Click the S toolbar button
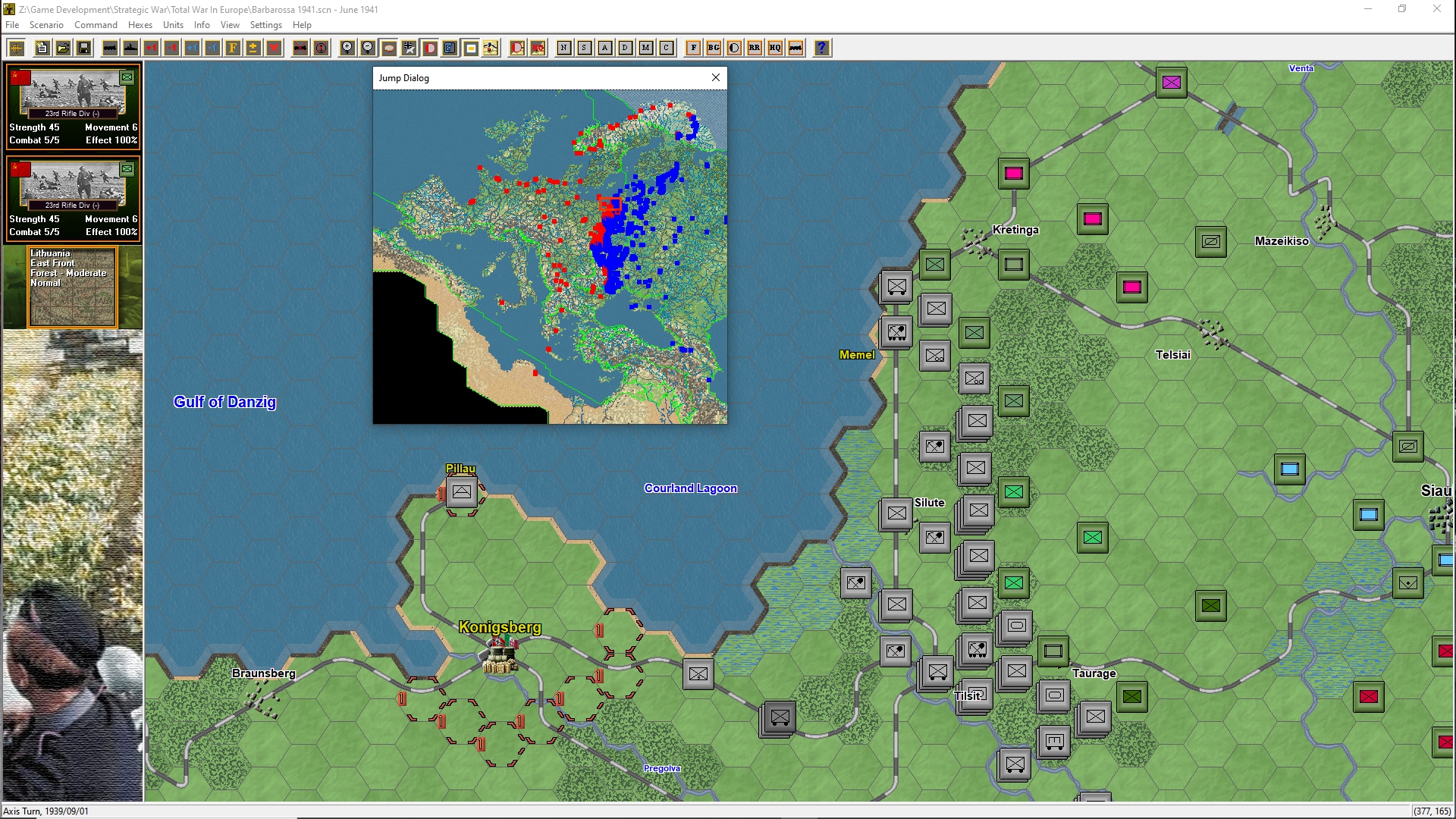Image resolution: width=1456 pixels, height=819 pixels. (x=585, y=48)
